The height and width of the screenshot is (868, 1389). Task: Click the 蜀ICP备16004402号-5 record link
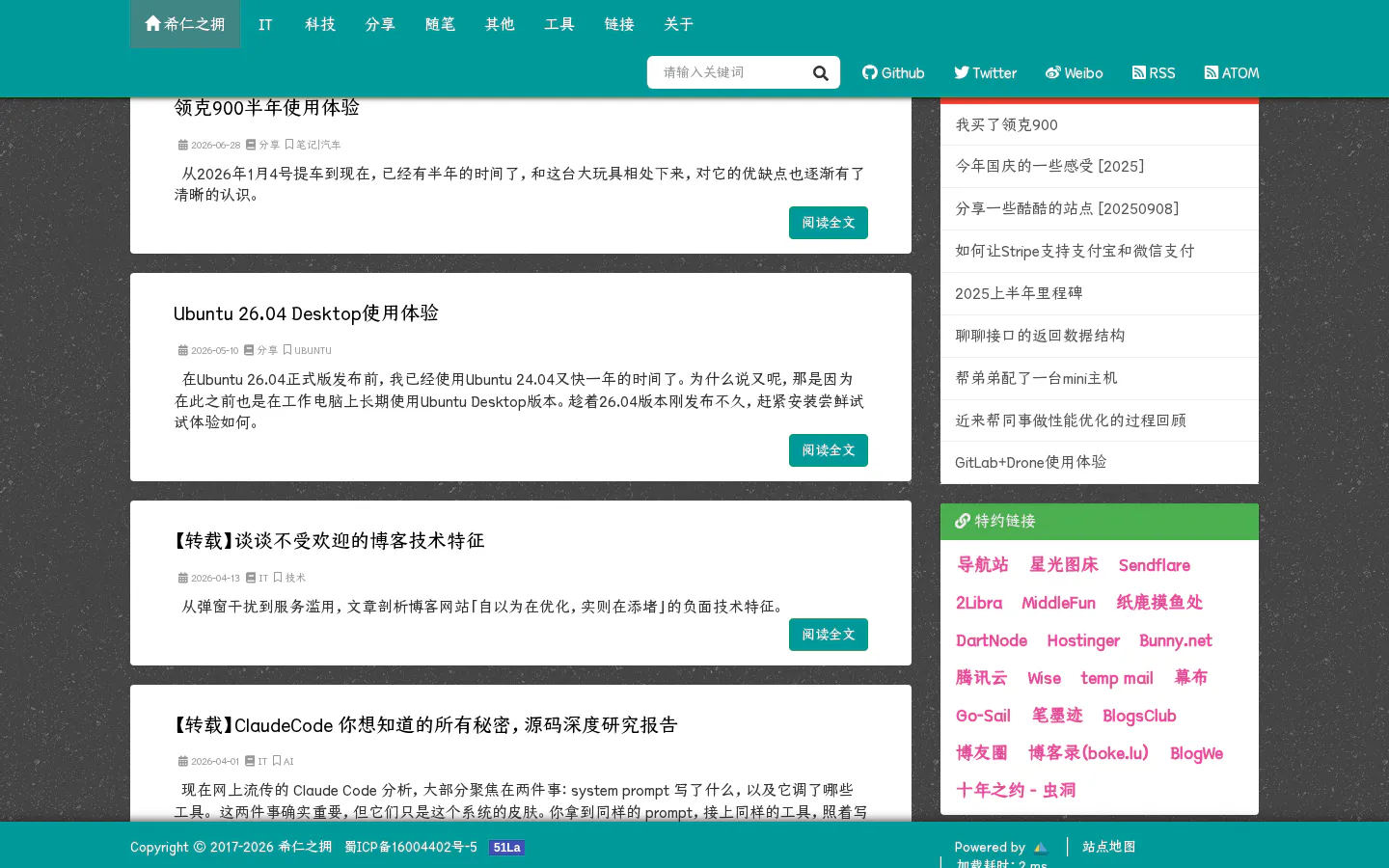pyautogui.click(x=411, y=847)
